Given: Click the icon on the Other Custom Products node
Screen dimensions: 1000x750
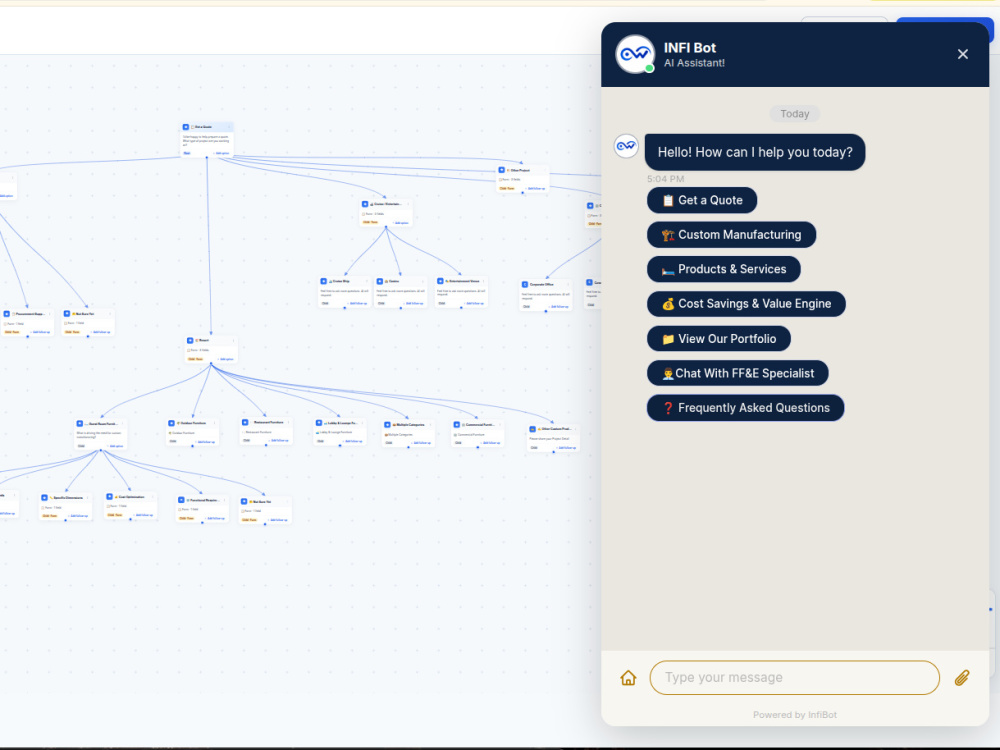Looking at the screenshot, I should tap(533, 429).
